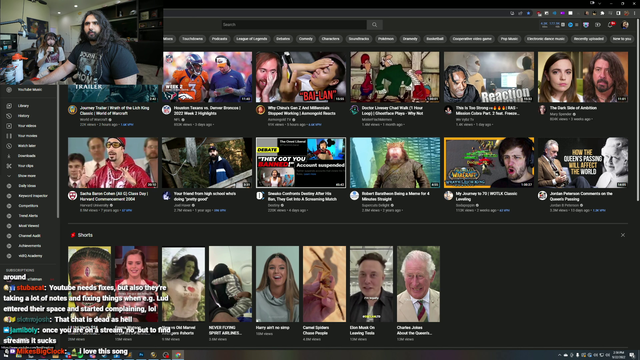Screen dimensions: 640x360
Task: Select the Touchdowns filter chip
Action: tap(192, 39)
